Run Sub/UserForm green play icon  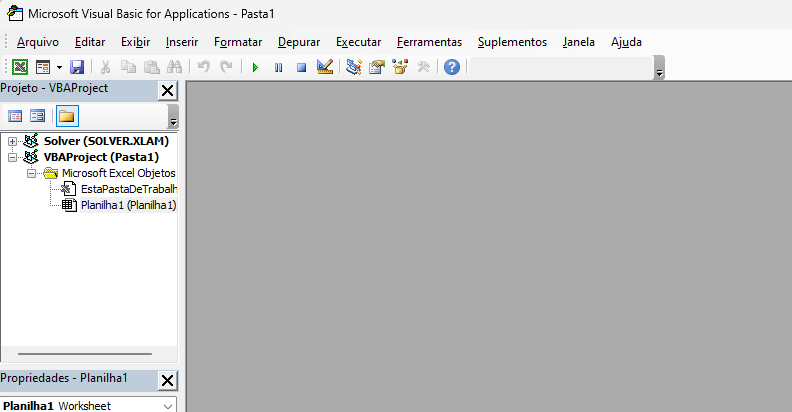click(255, 67)
